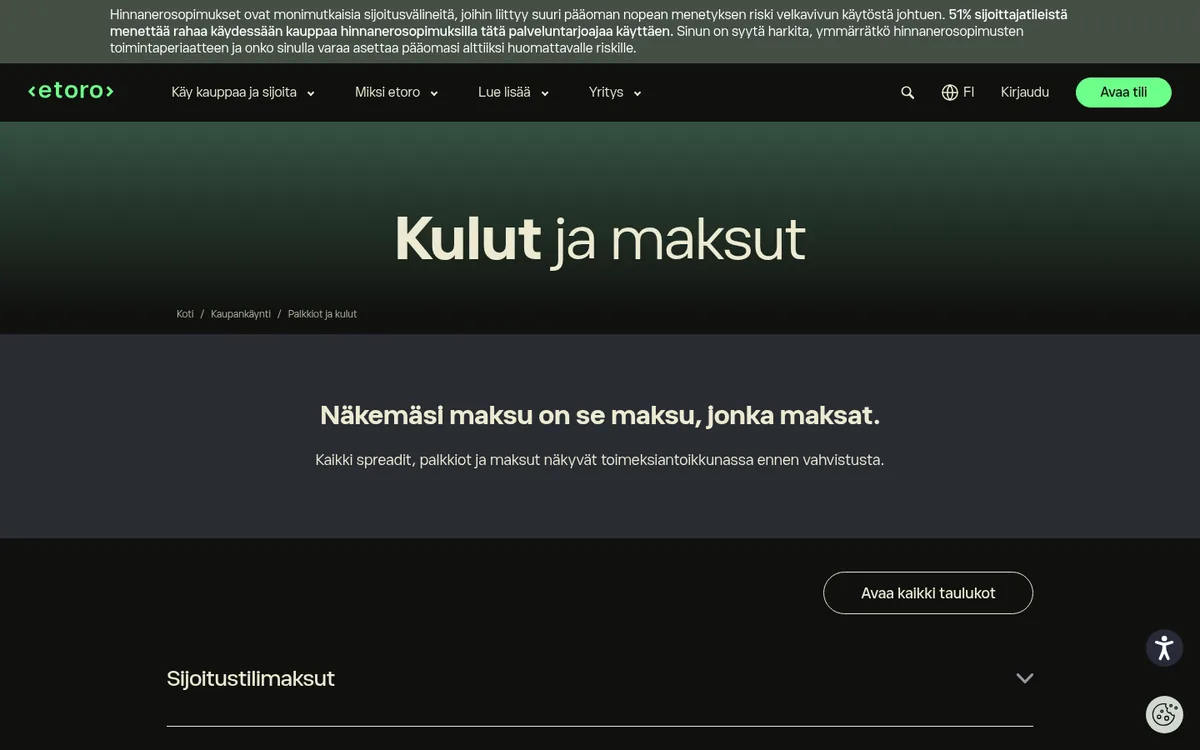
Task: Click the Kulut ja maksut title
Action: [x=600, y=239]
